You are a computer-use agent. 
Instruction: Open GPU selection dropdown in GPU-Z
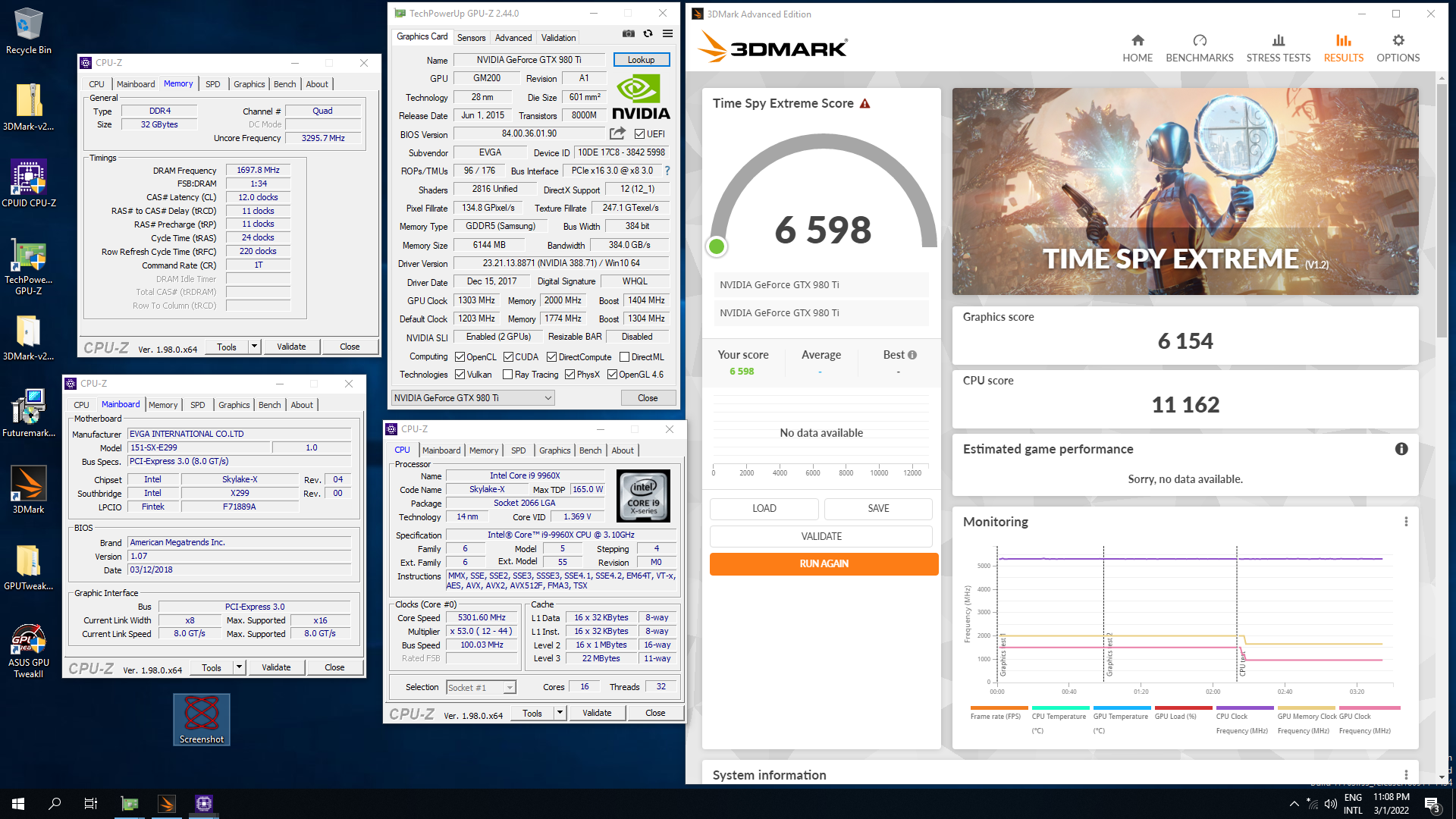[472, 398]
